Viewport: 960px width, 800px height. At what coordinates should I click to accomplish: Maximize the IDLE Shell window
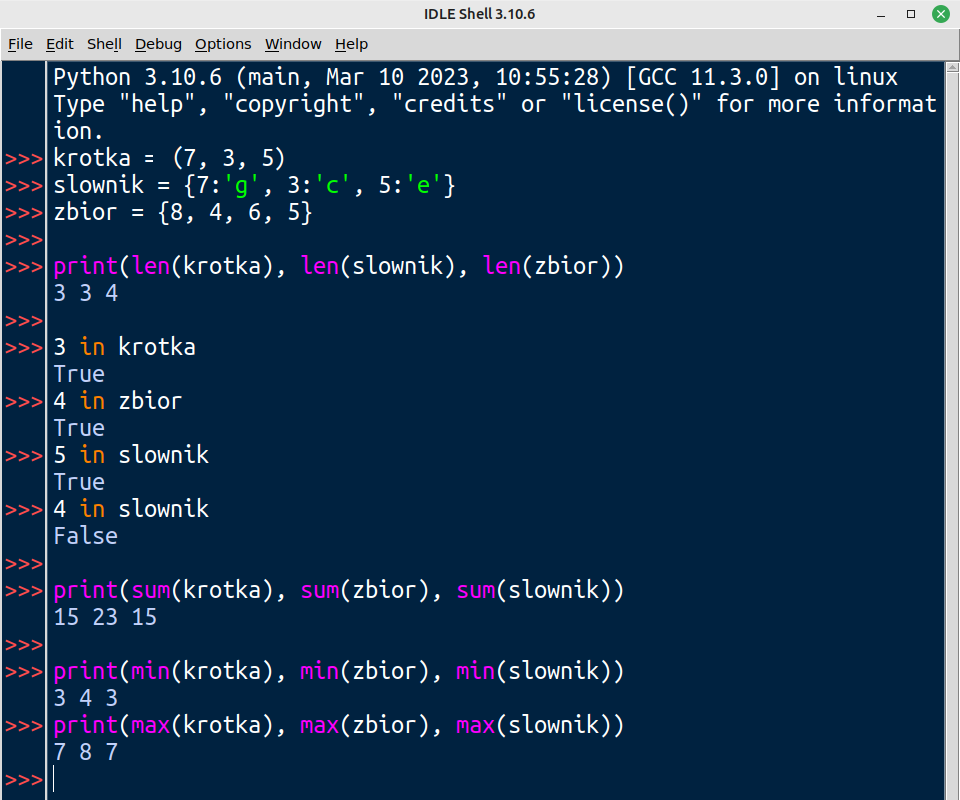[911, 14]
